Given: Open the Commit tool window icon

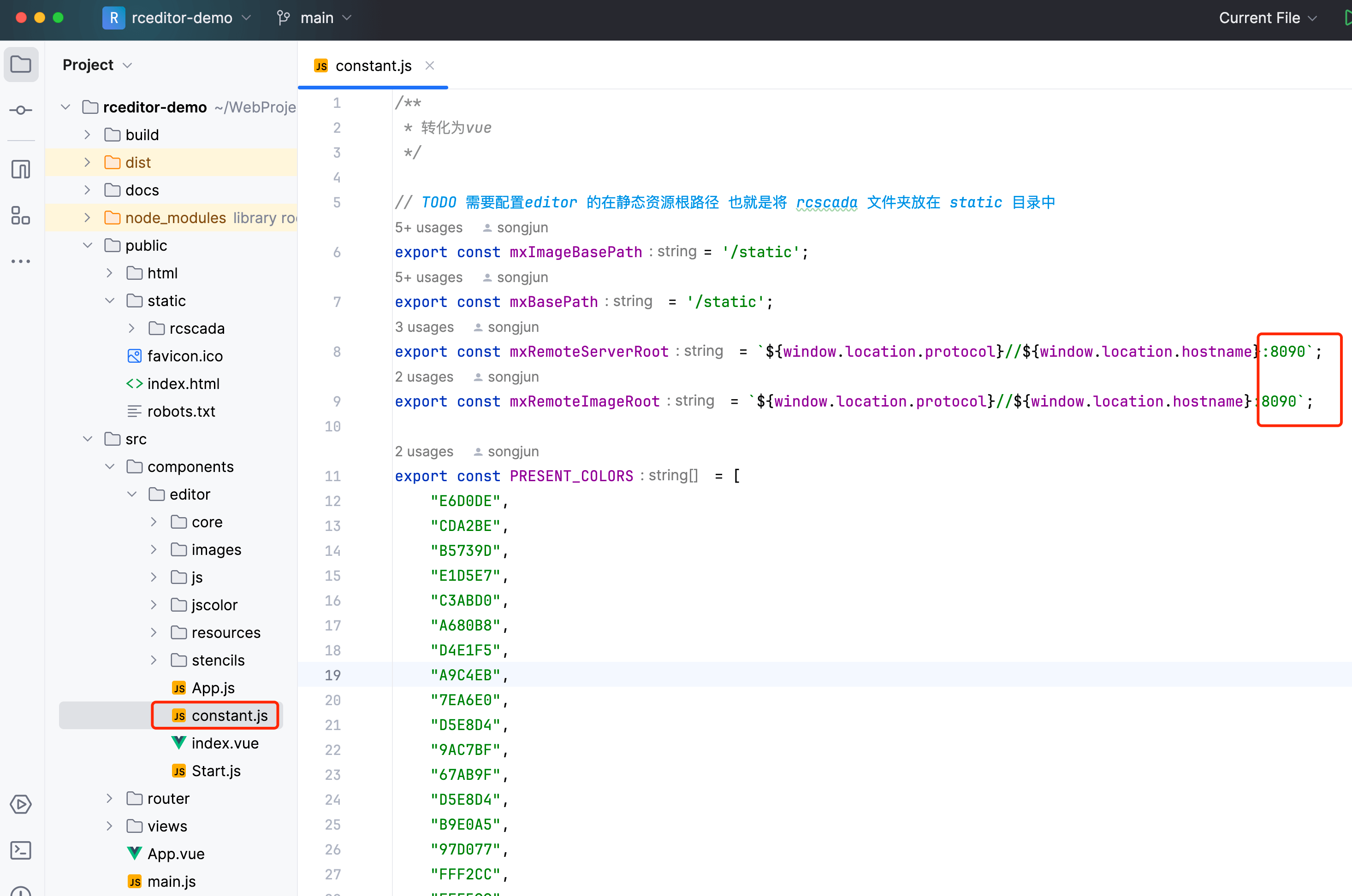Looking at the screenshot, I should click(x=21, y=110).
